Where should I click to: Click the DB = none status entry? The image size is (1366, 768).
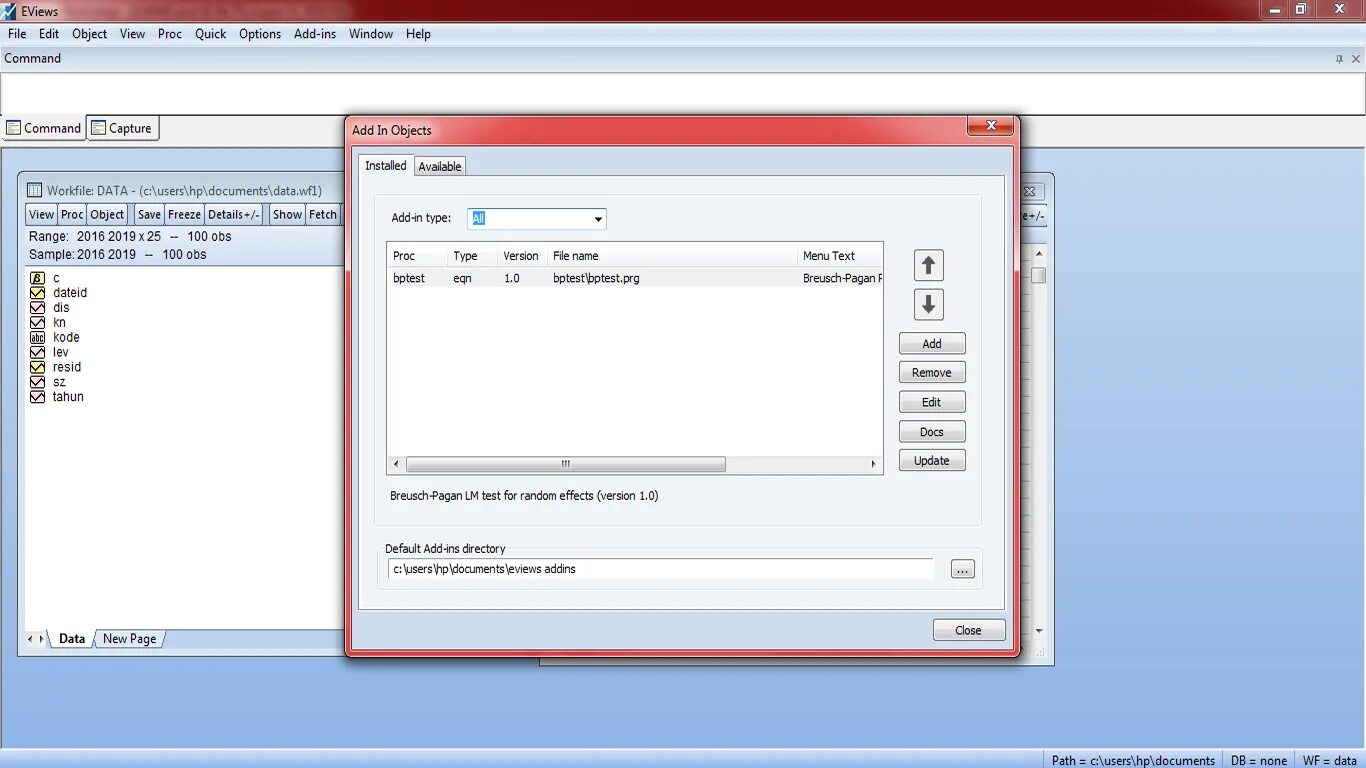(1259, 760)
